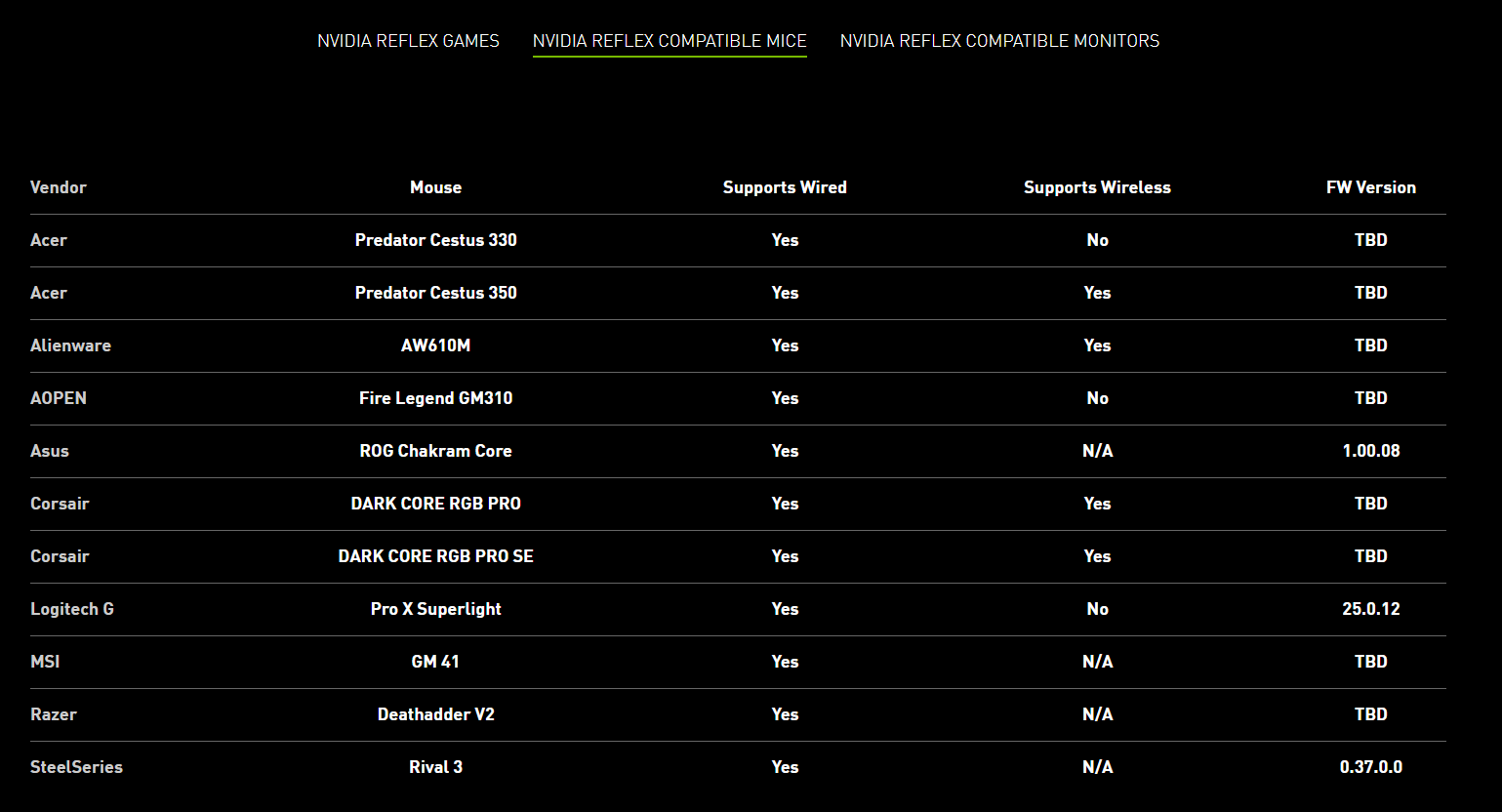1502x812 pixels.
Task: Click the AOPEN vendor cell
Action: pyautogui.click(x=59, y=398)
